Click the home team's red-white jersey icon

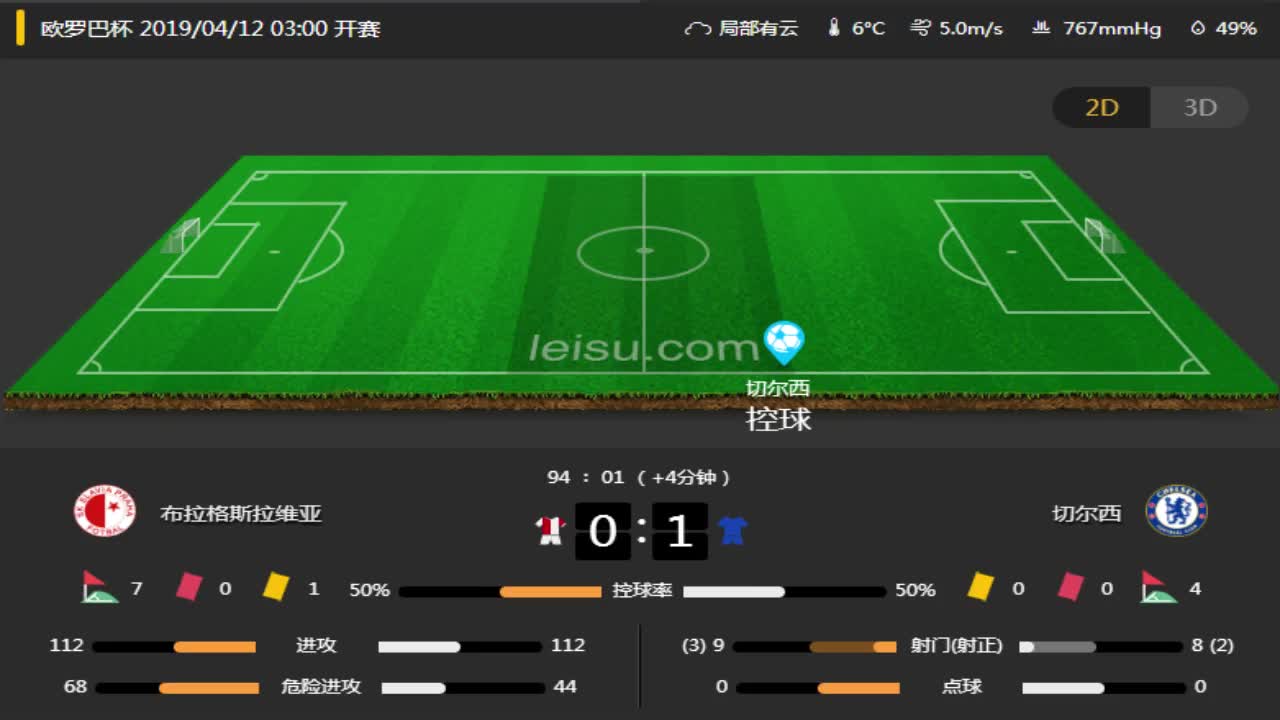550,530
